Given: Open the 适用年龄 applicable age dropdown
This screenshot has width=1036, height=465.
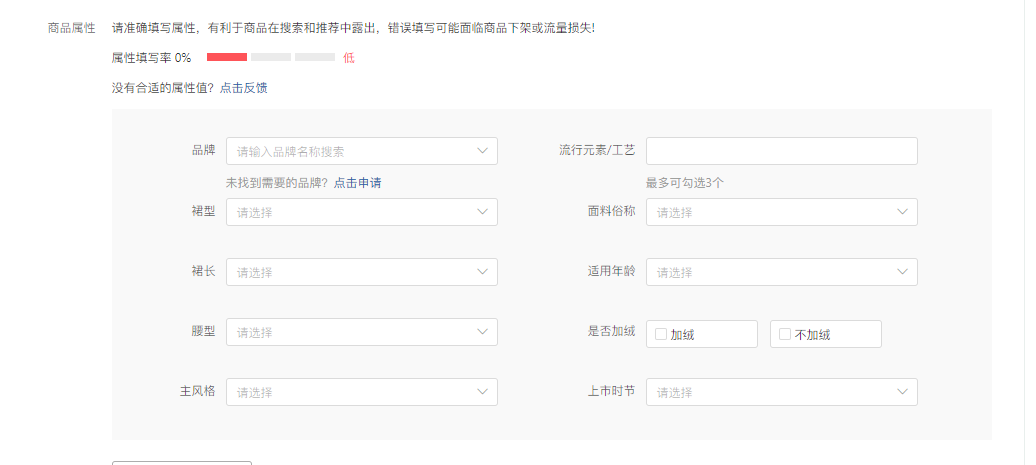Looking at the screenshot, I should [x=770, y=272].
